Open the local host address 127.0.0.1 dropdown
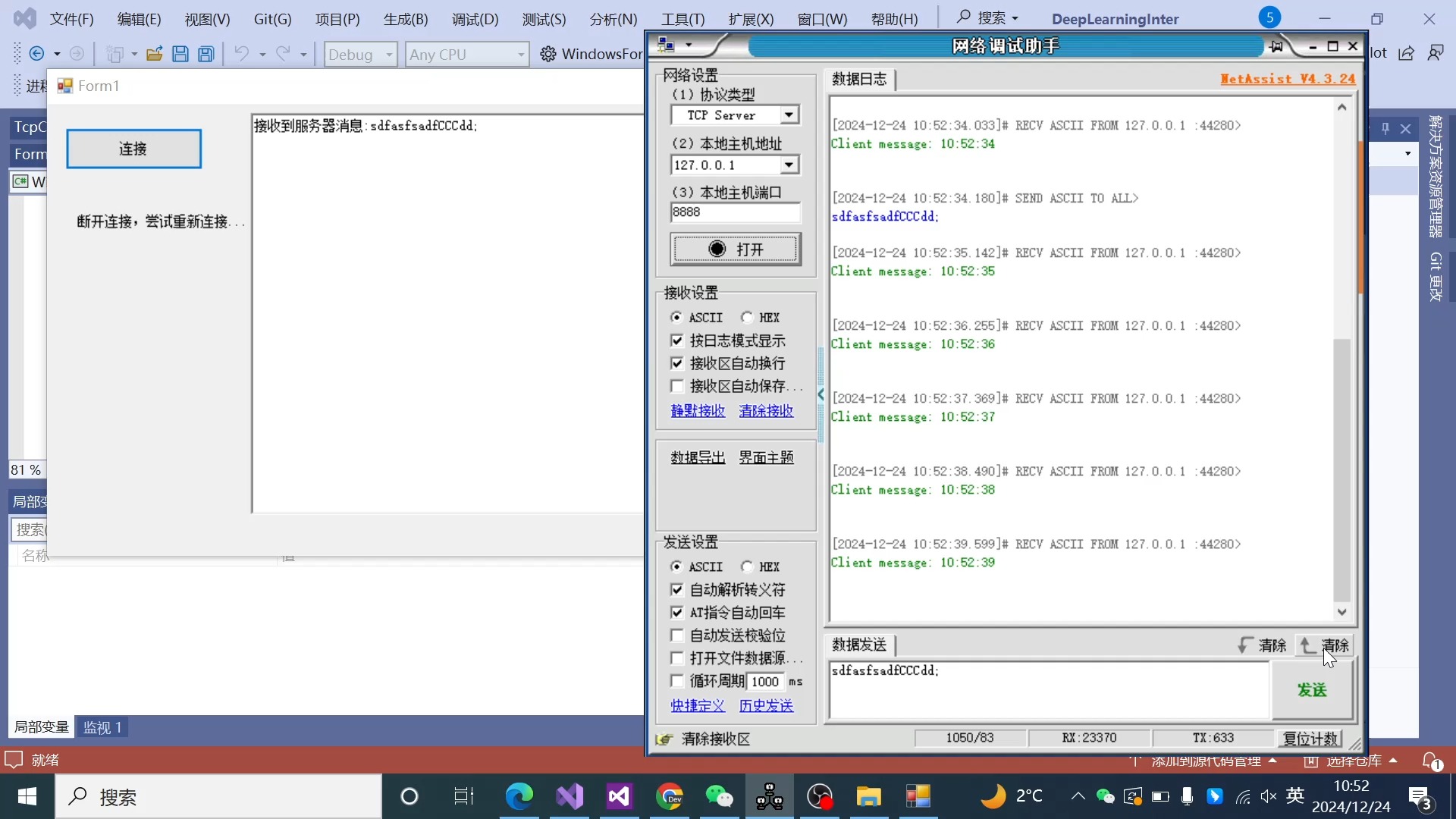The image size is (1456, 819). (x=789, y=165)
